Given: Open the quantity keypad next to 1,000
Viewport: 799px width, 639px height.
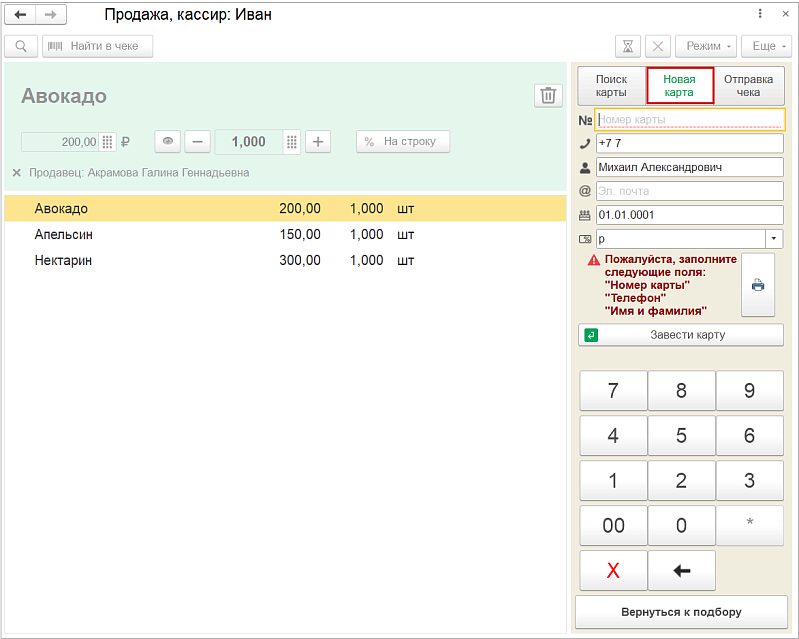Looking at the screenshot, I should (291, 142).
